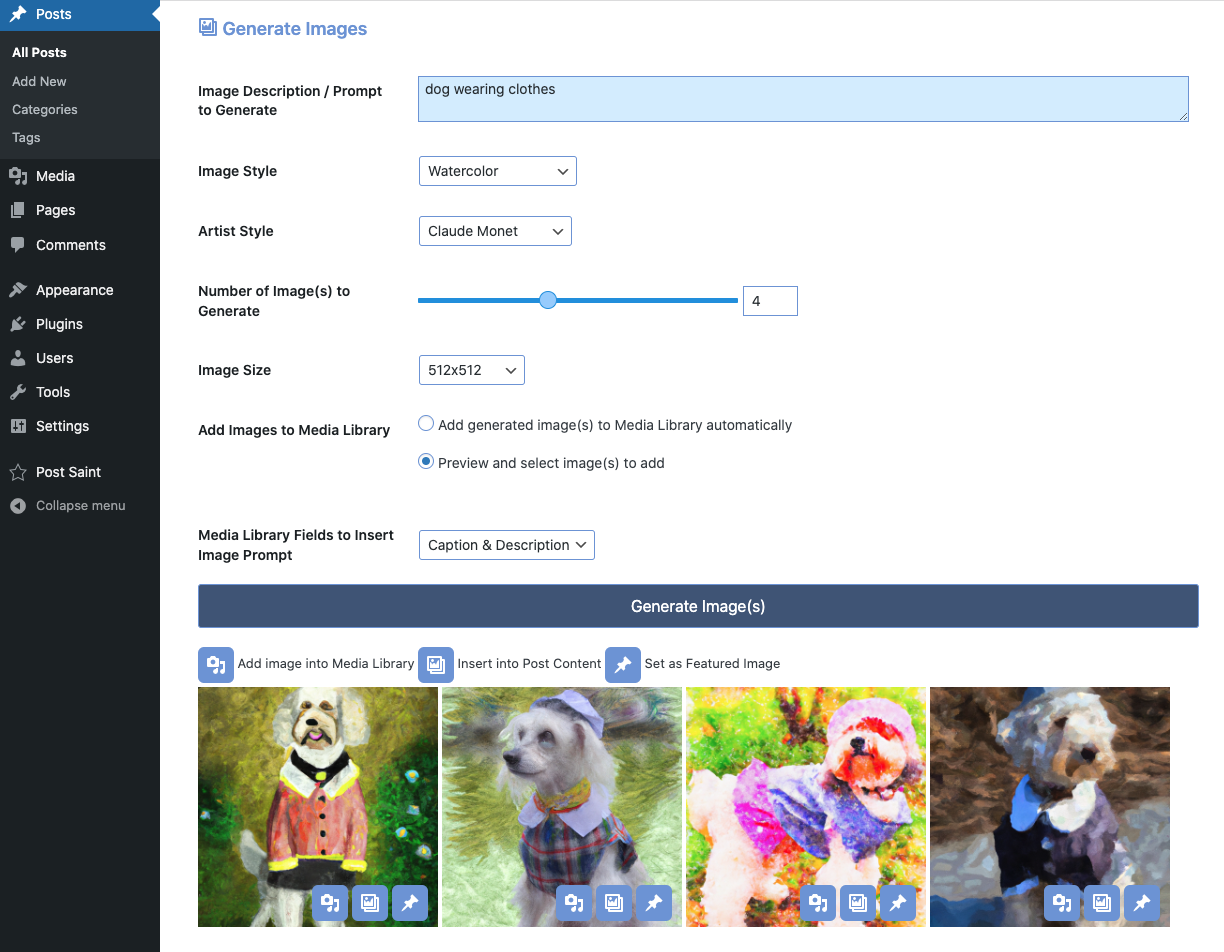The width and height of the screenshot is (1224, 952).
Task: Add second dog image to Media Library
Action: point(574,903)
